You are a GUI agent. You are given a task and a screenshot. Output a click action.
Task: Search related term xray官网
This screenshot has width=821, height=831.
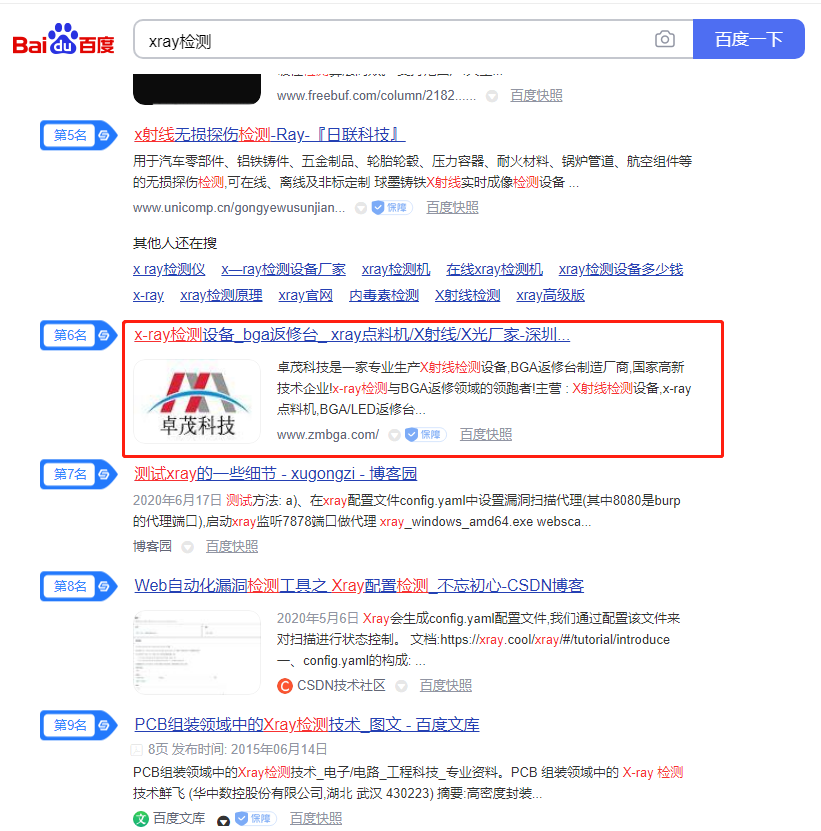pos(306,295)
